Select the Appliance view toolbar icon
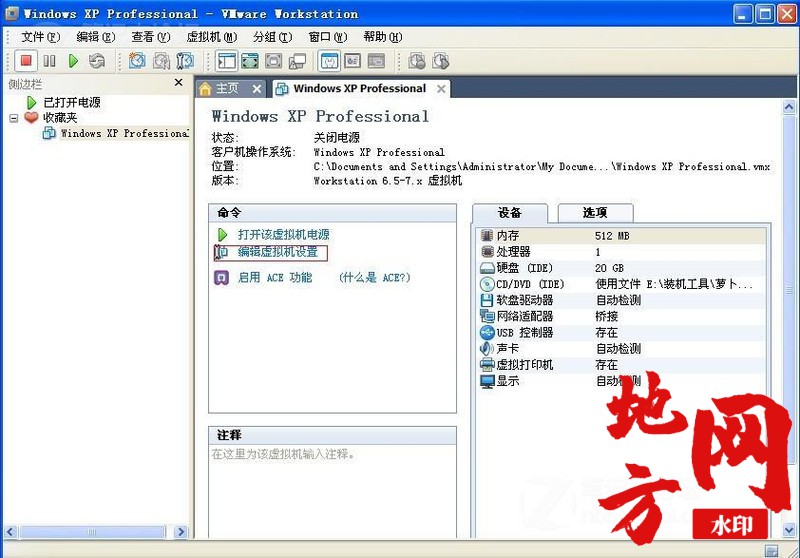Viewport: 800px width, 558px height. [377, 61]
